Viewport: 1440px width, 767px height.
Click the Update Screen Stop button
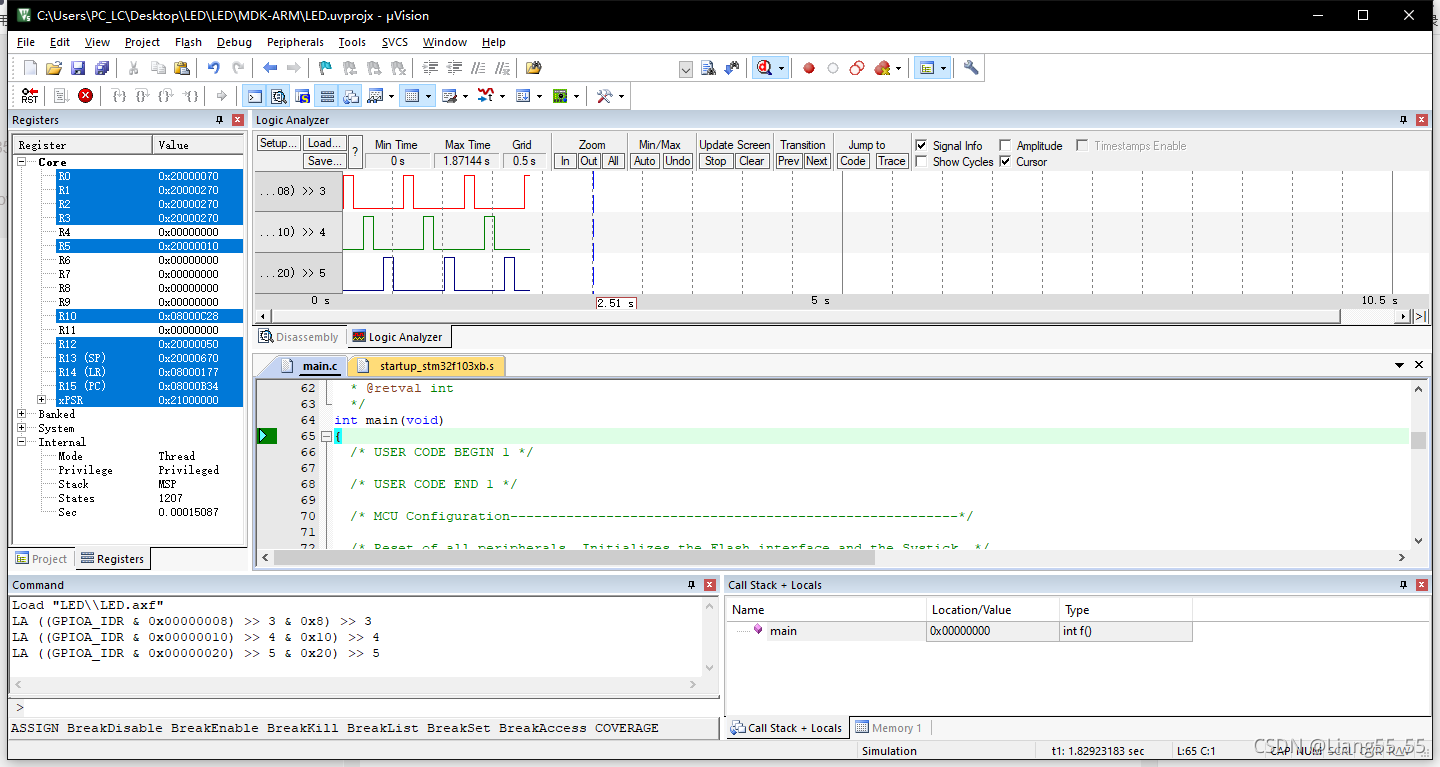715,161
